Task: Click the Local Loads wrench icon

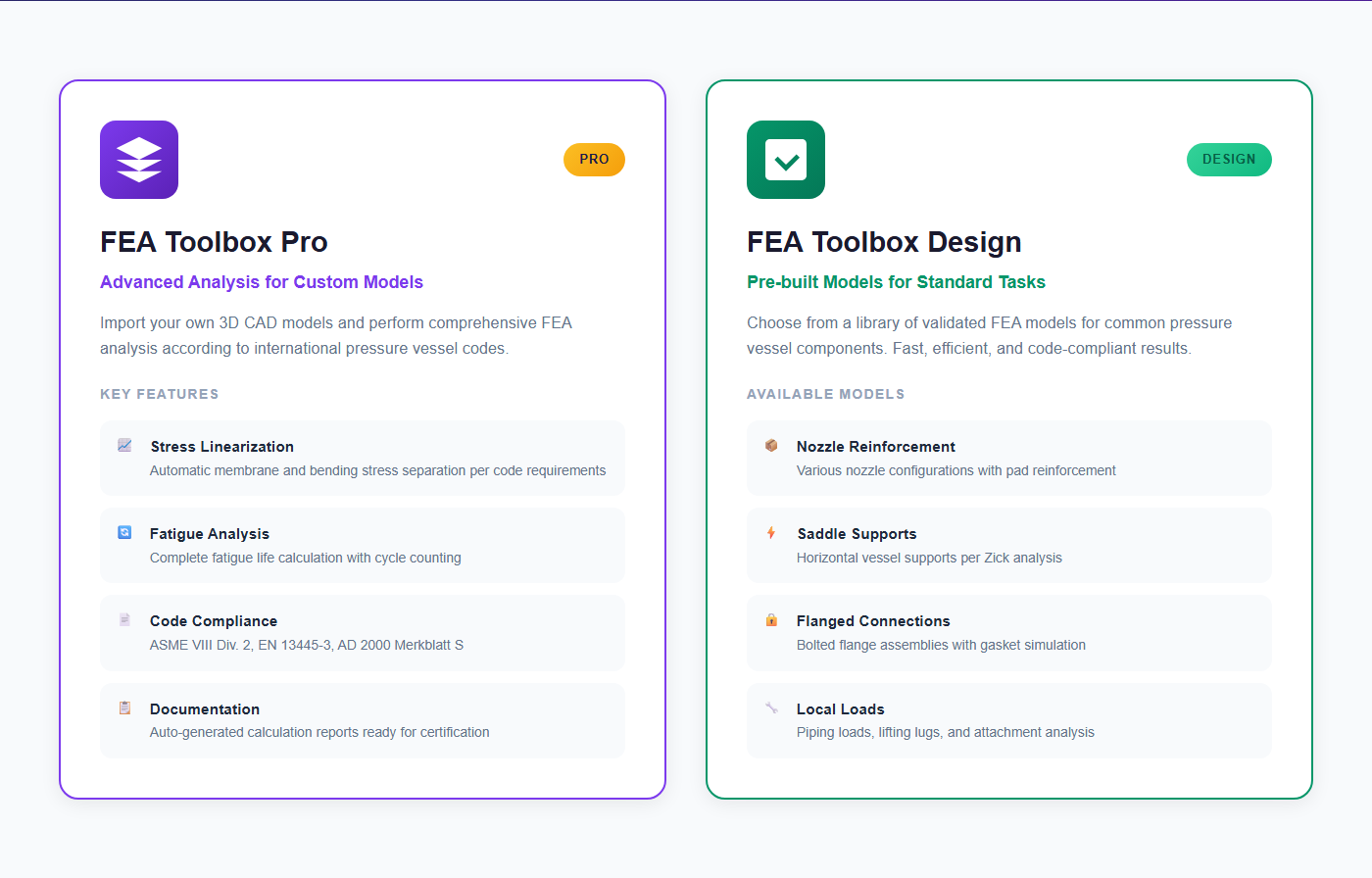Action: 771,707
